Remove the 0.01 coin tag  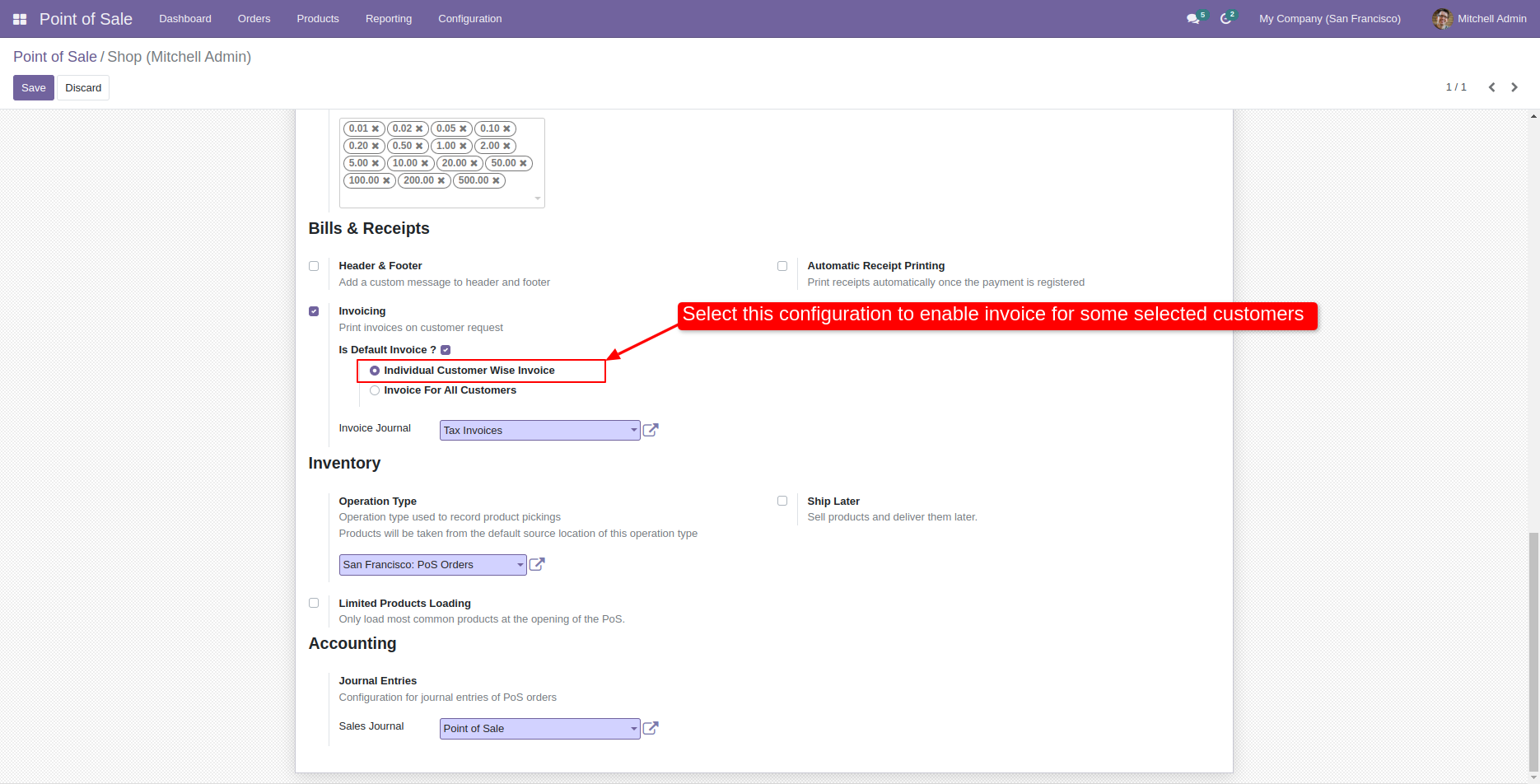tap(376, 128)
